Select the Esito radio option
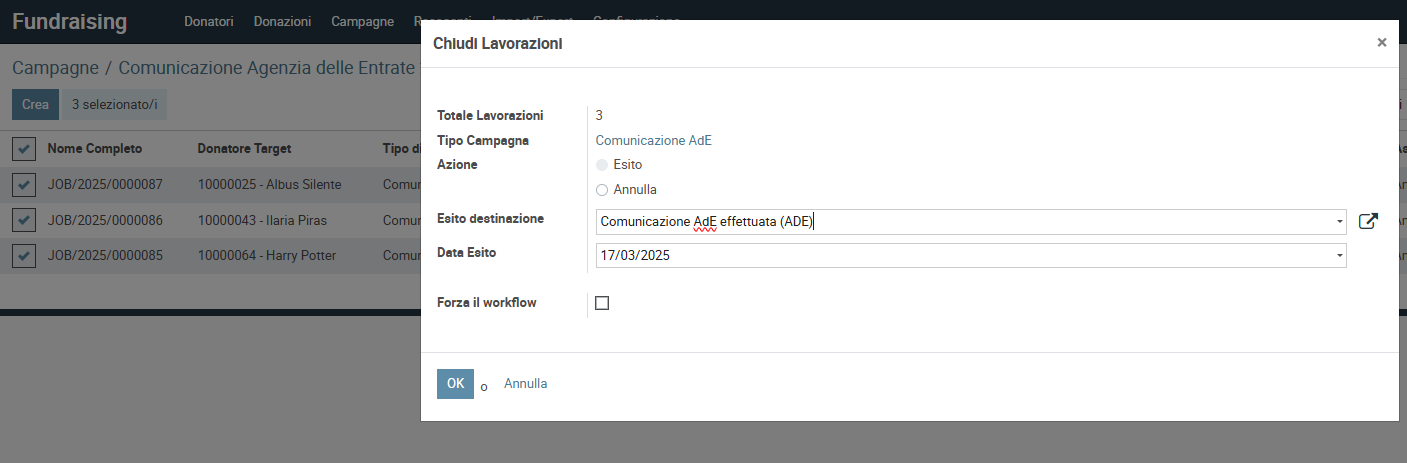The height and width of the screenshot is (463, 1407). 602,164
